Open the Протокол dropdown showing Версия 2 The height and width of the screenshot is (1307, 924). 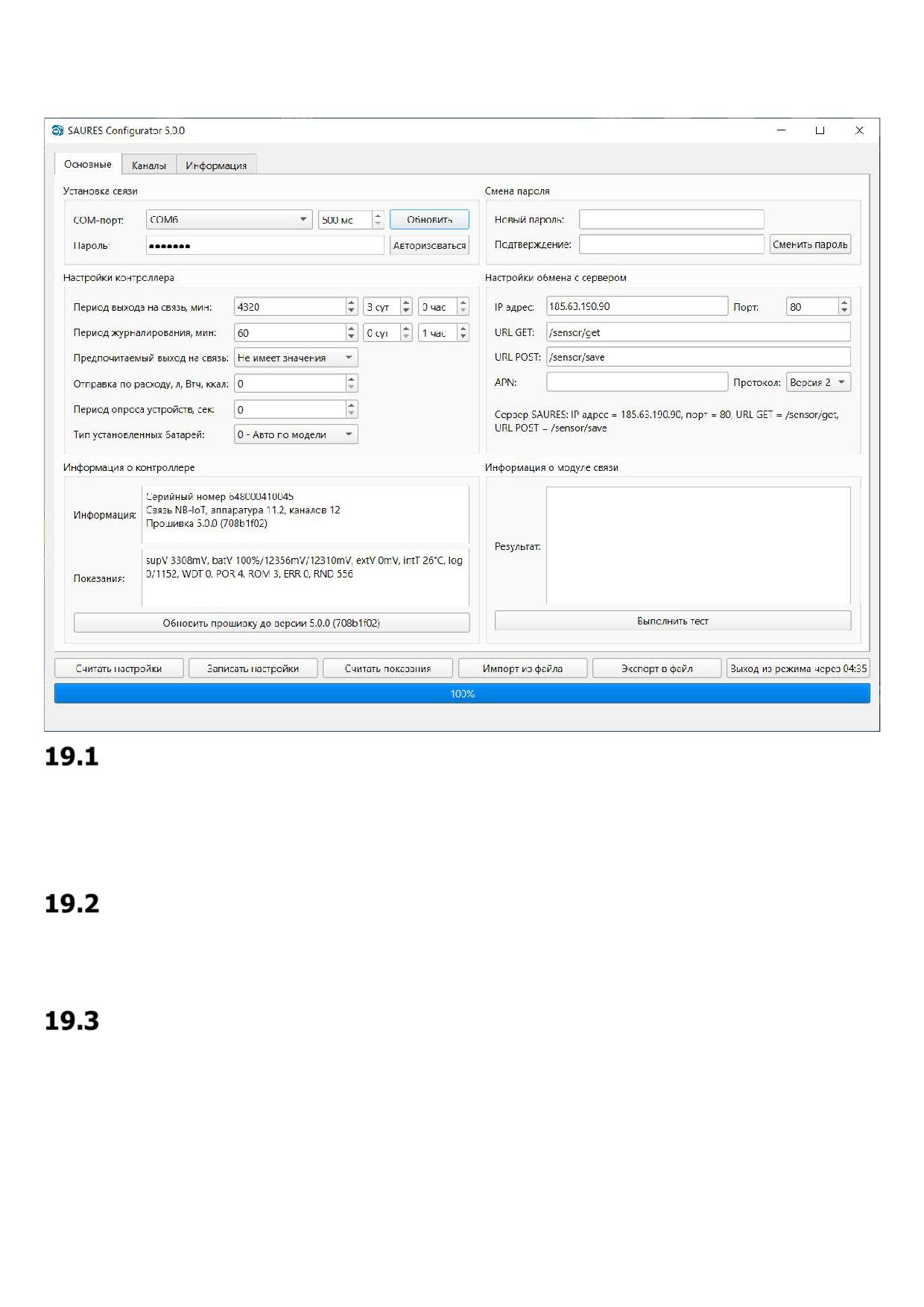point(818,382)
